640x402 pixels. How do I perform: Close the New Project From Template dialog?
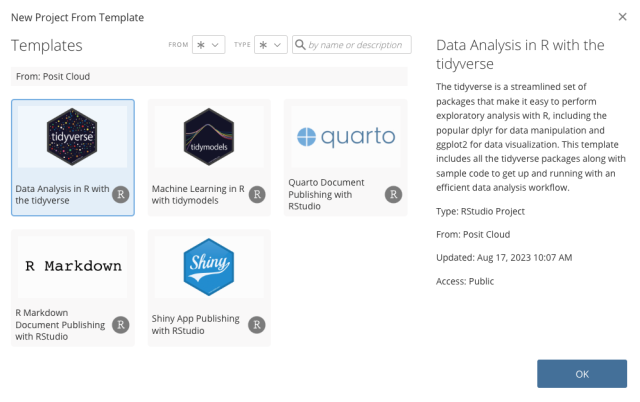(x=622, y=17)
